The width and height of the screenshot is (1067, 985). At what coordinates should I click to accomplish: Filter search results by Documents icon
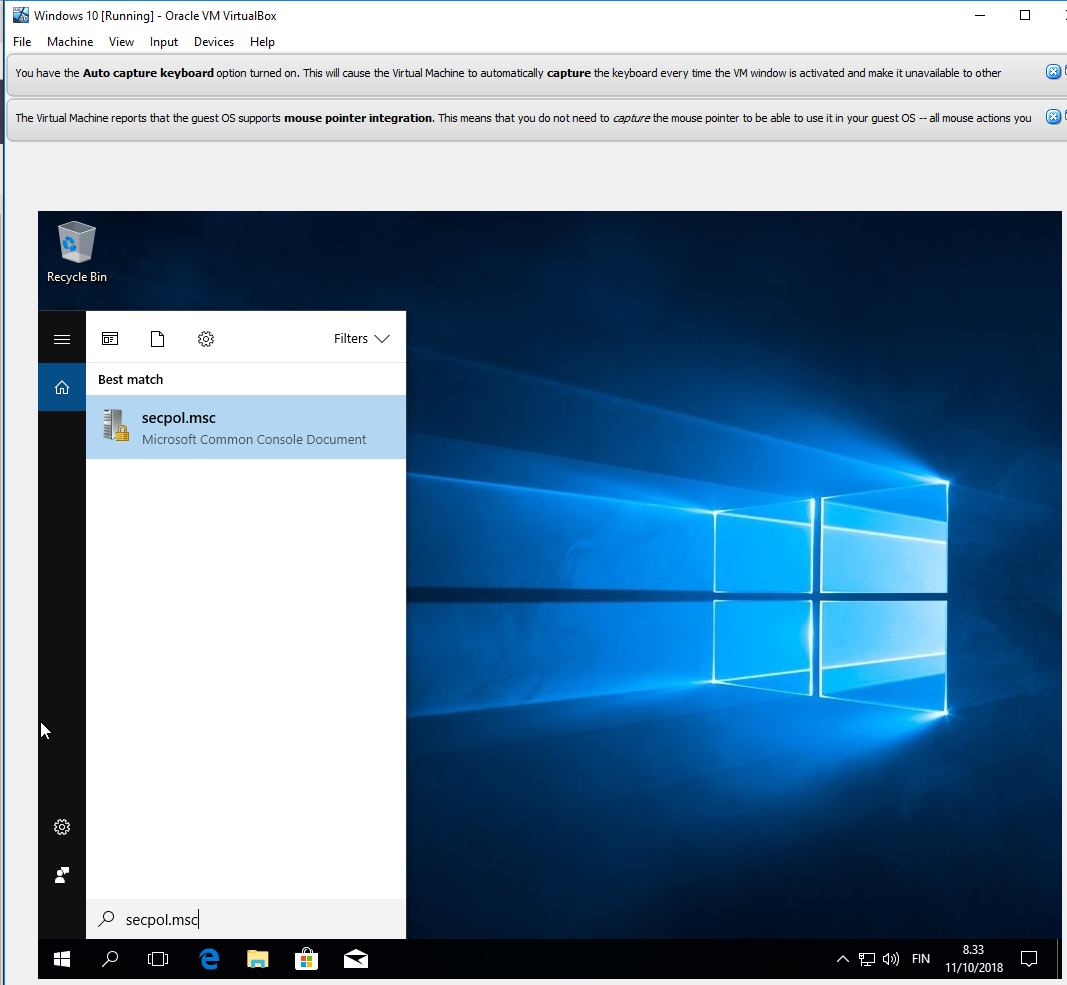(157, 338)
